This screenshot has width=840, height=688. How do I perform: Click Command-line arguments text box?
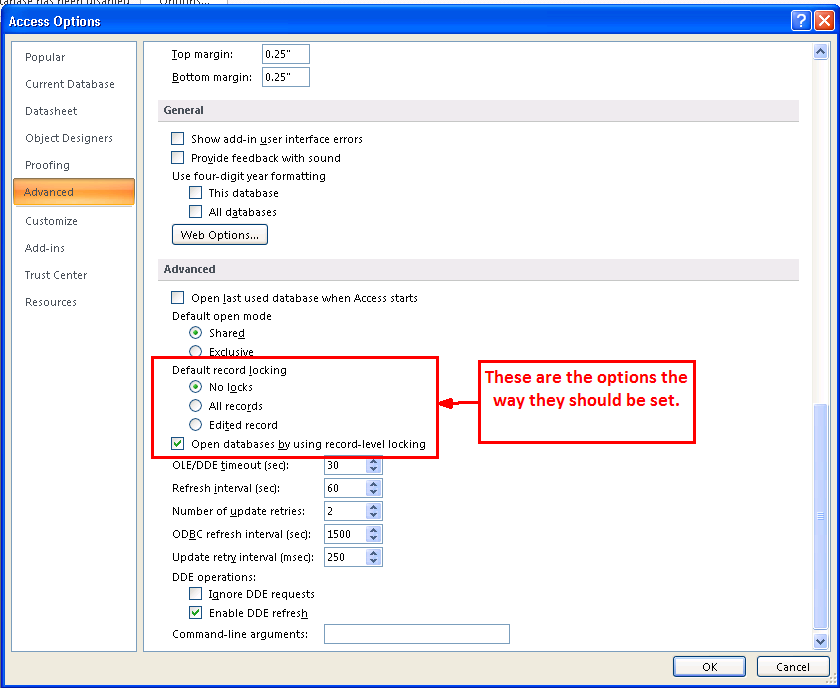pos(417,634)
